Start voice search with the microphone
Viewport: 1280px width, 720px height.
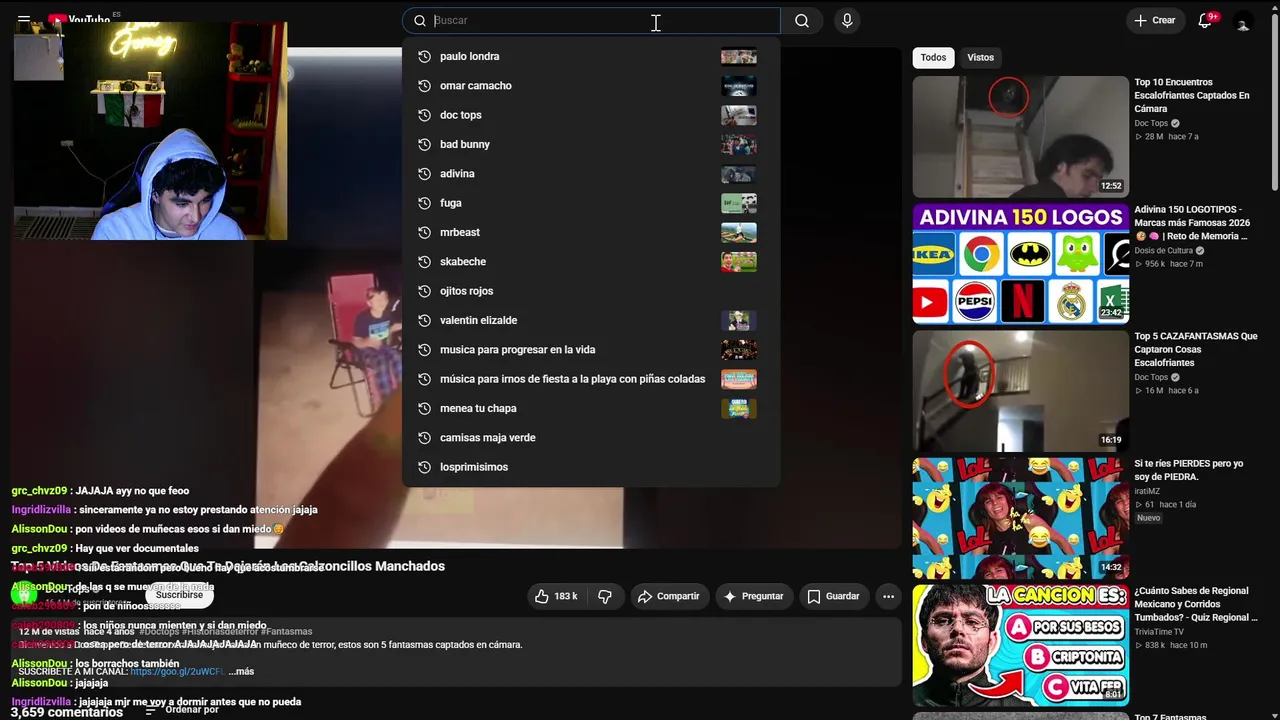click(x=847, y=20)
